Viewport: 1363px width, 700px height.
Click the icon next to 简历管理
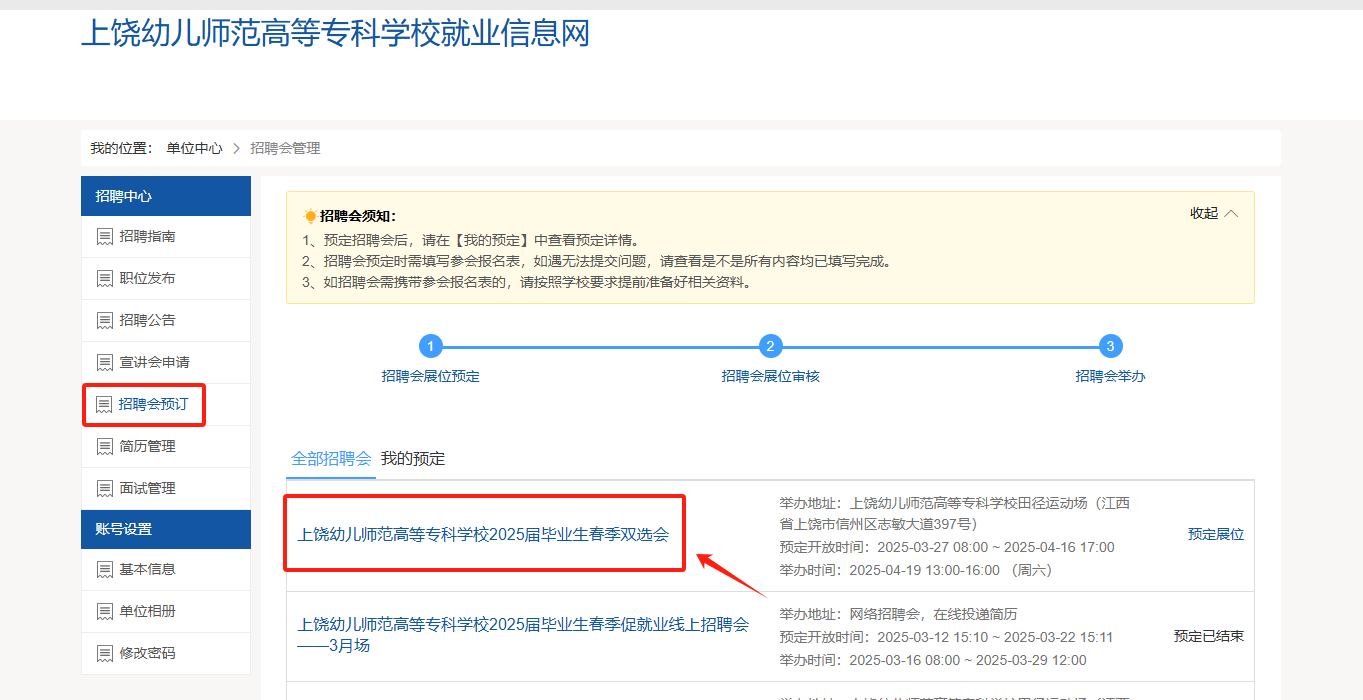(x=104, y=447)
